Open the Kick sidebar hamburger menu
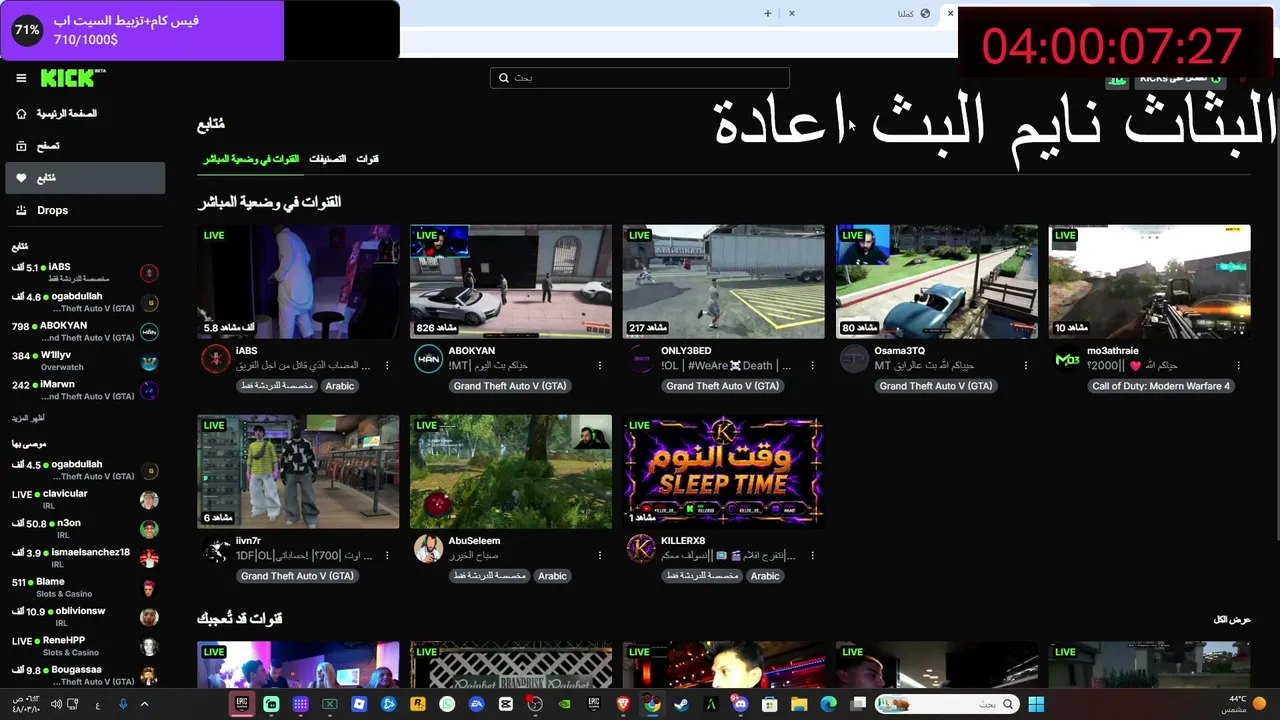This screenshot has height=720, width=1280. [21, 78]
